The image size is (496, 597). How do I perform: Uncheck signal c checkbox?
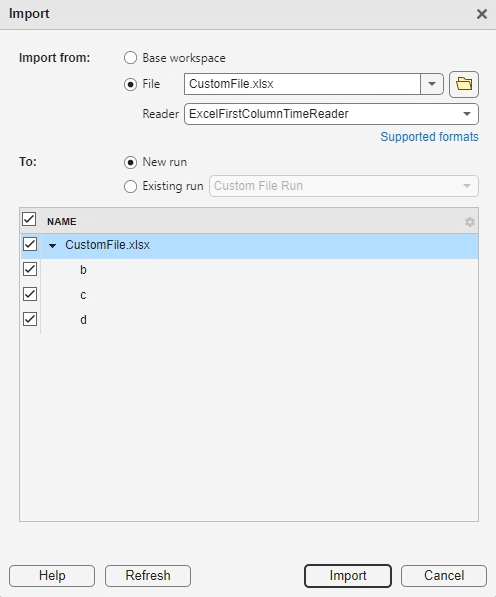[30, 294]
